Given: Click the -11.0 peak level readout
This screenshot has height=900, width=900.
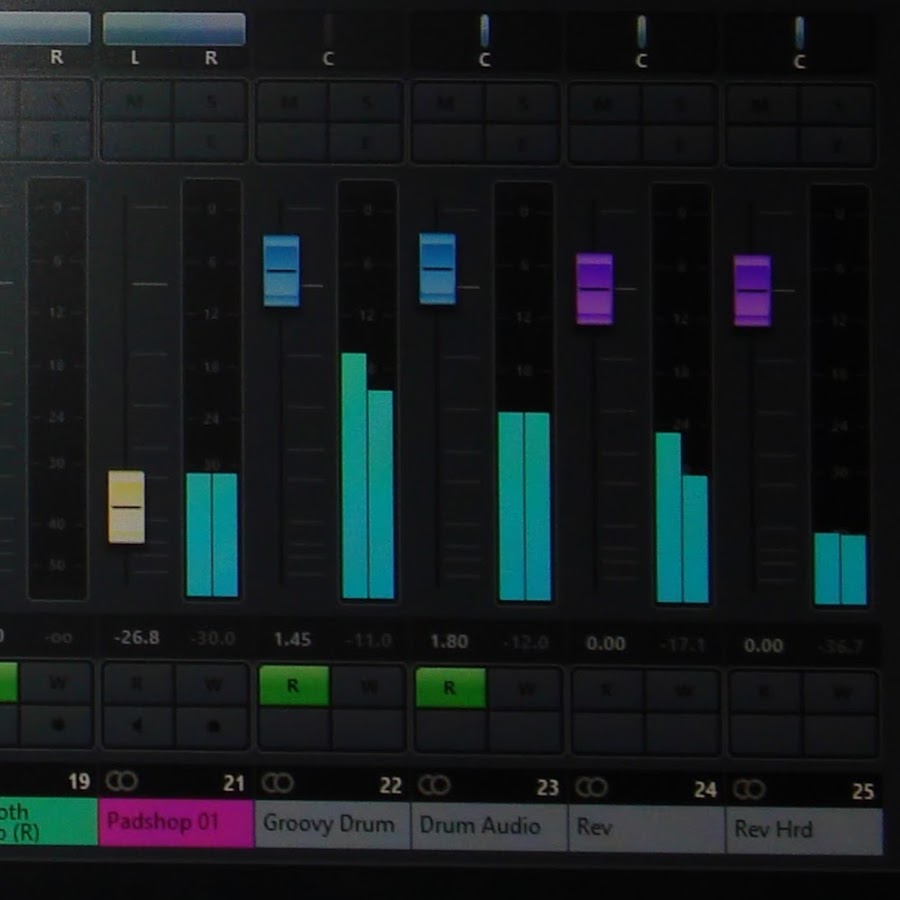Looking at the screenshot, I should click(368, 640).
